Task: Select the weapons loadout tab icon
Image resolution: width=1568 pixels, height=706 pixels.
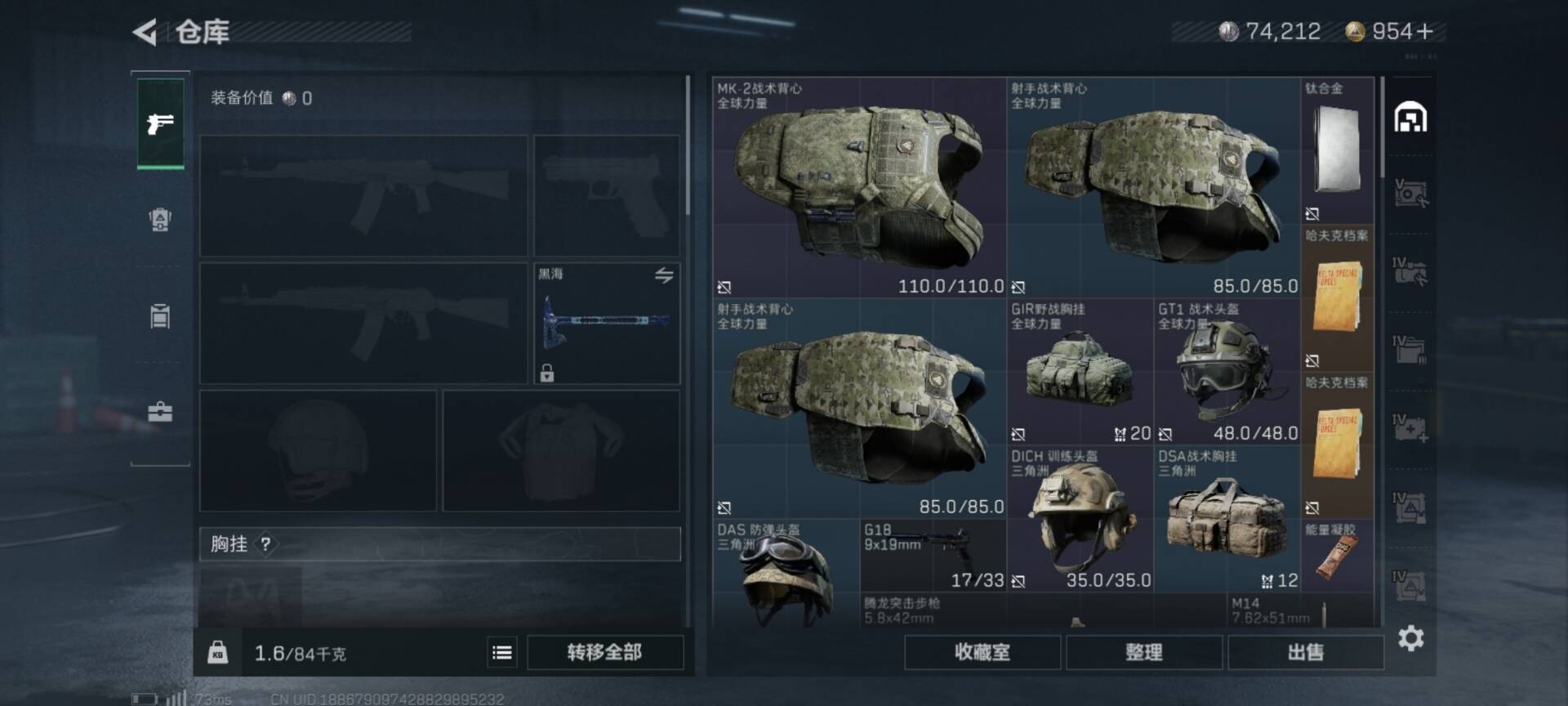Action: pos(160,123)
